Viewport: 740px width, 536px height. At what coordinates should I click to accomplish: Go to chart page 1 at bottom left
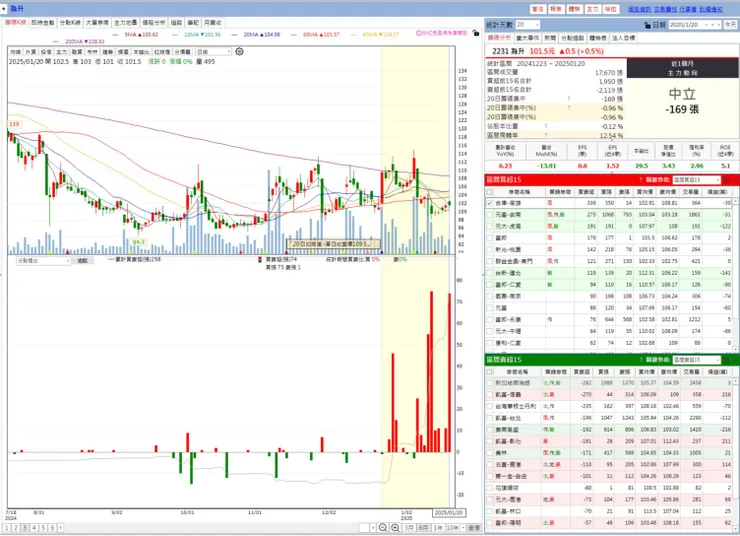pyautogui.click(x=7, y=528)
